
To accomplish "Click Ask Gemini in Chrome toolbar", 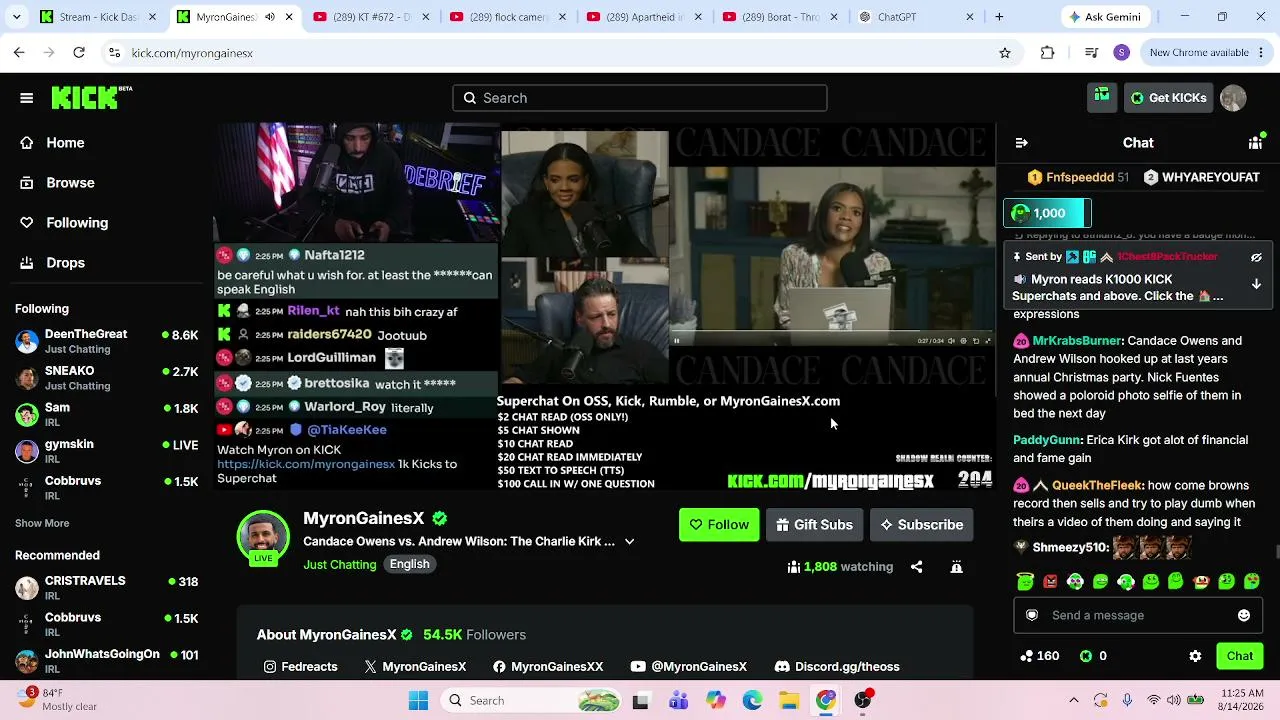I will click(1105, 17).
